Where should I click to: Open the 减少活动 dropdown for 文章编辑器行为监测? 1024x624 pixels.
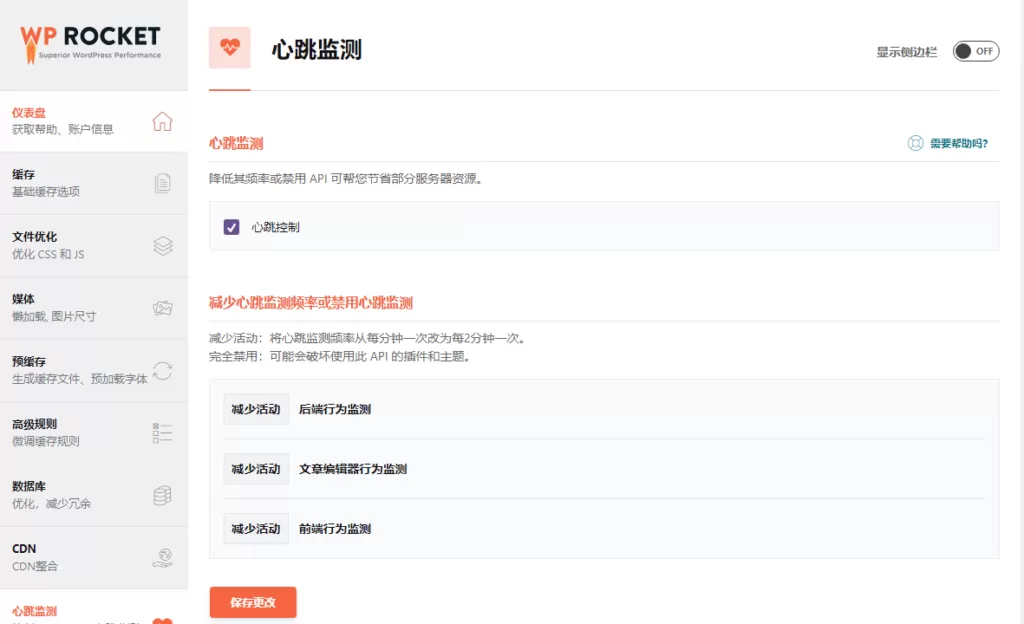254,469
